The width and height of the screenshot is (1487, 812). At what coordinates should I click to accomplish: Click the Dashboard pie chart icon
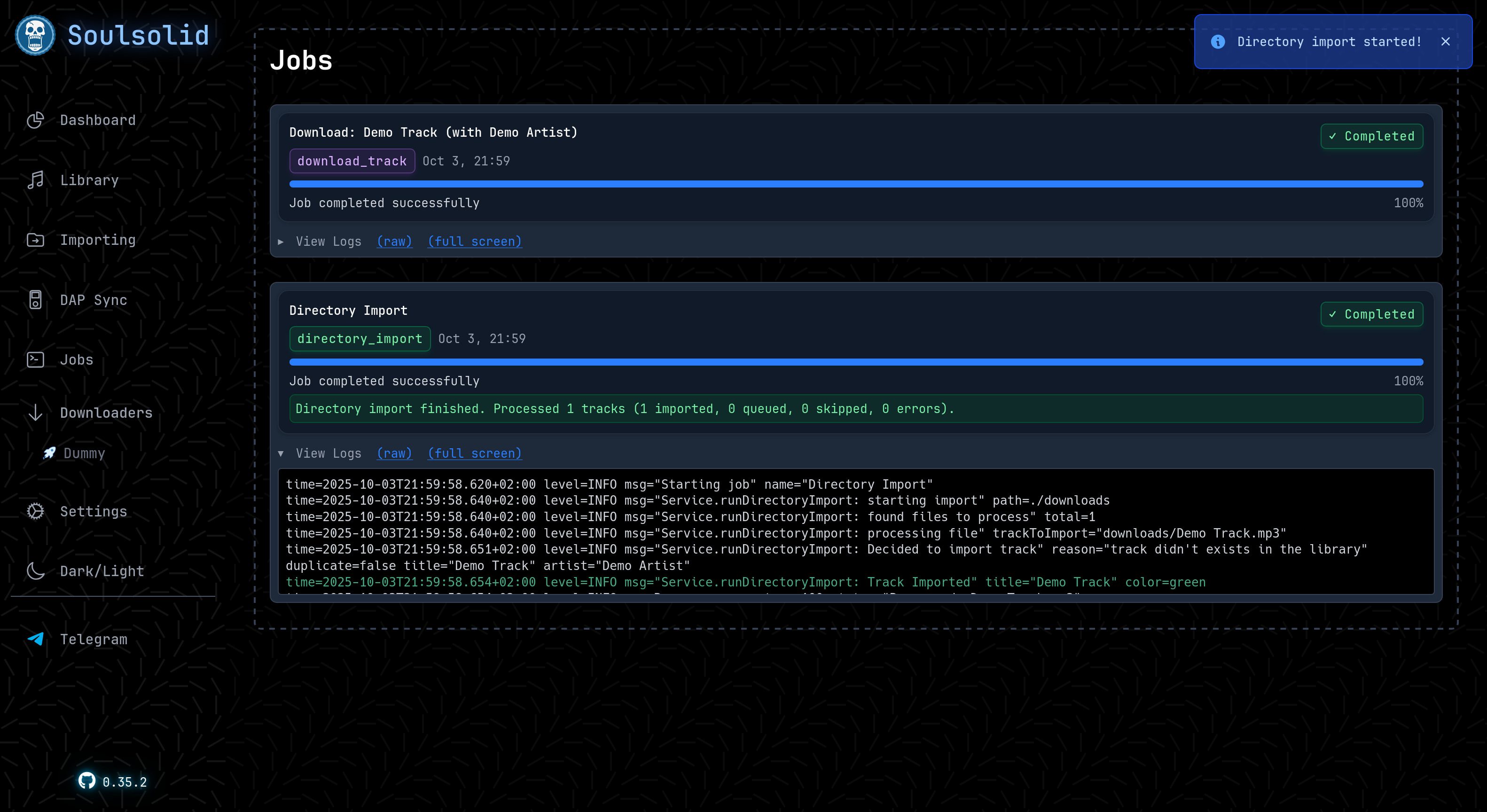point(35,120)
